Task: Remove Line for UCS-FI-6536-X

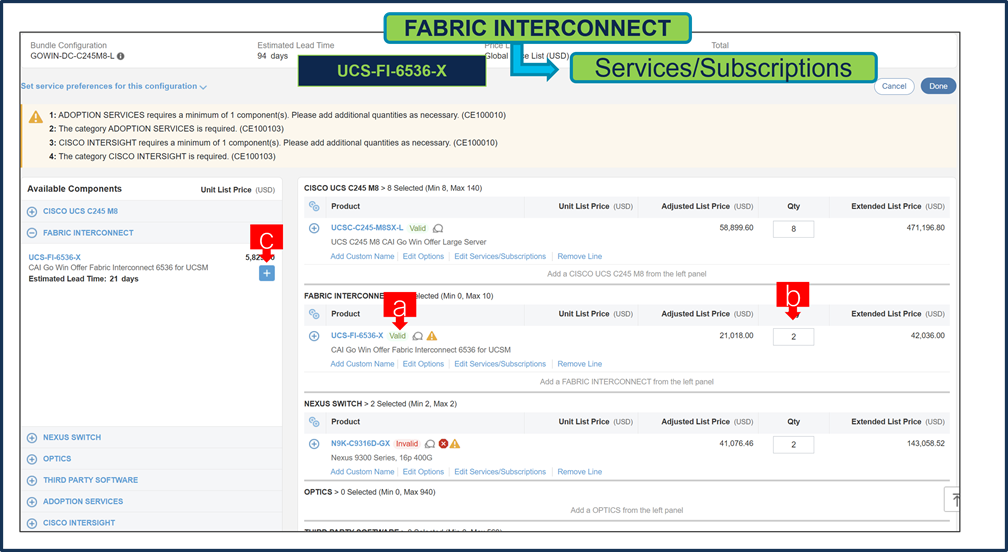Action: pyautogui.click(x=580, y=364)
